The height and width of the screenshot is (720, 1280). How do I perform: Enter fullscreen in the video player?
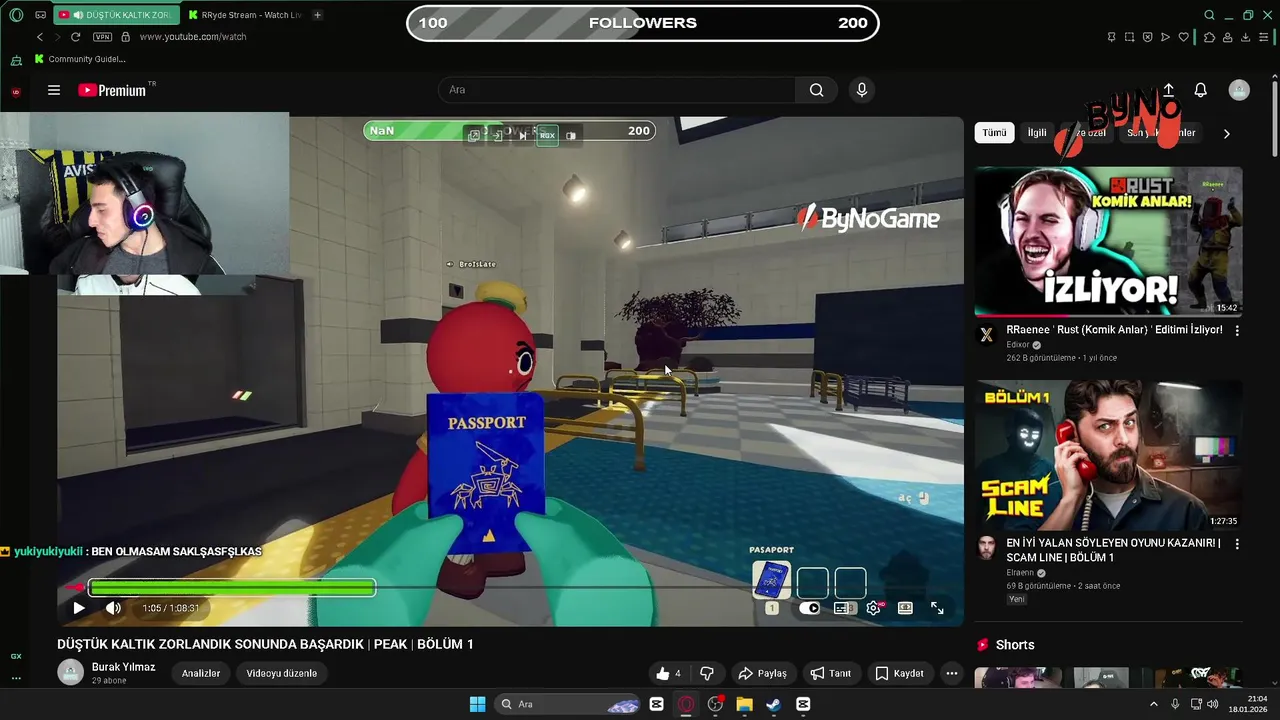coord(937,608)
